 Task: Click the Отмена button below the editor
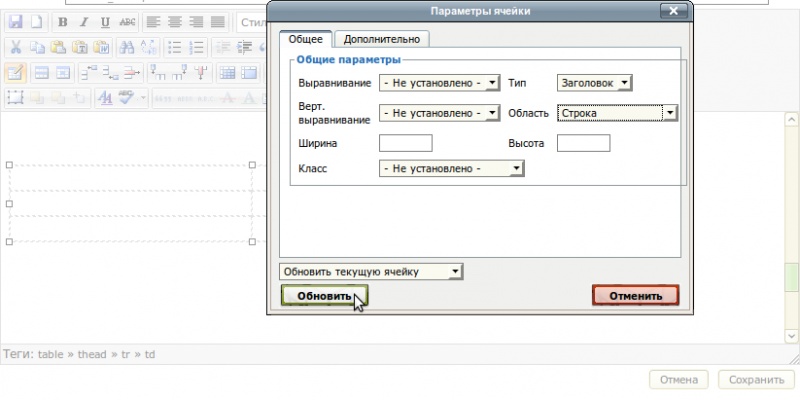pos(679,380)
